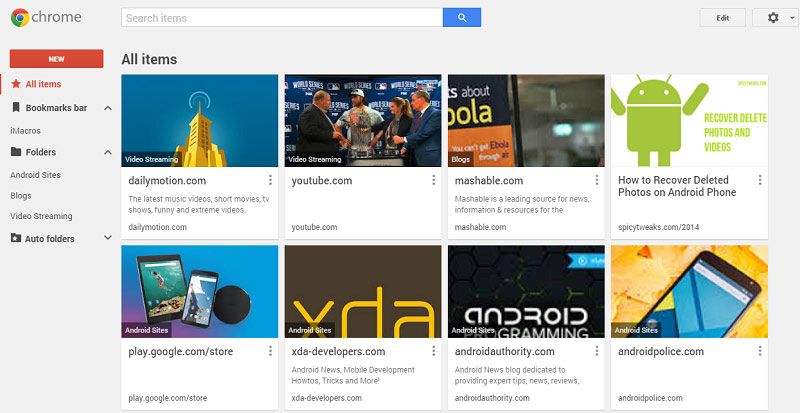Viewport: 800px width, 413px height.
Task: Click 'Mashable is a leading source' description
Action: coord(522,204)
